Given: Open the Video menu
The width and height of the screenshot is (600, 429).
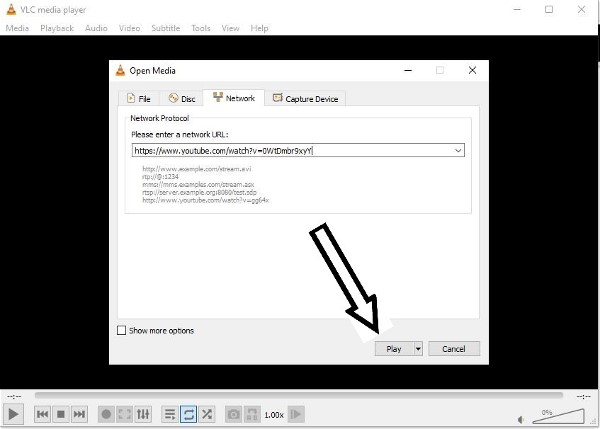Looking at the screenshot, I should tap(129, 28).
